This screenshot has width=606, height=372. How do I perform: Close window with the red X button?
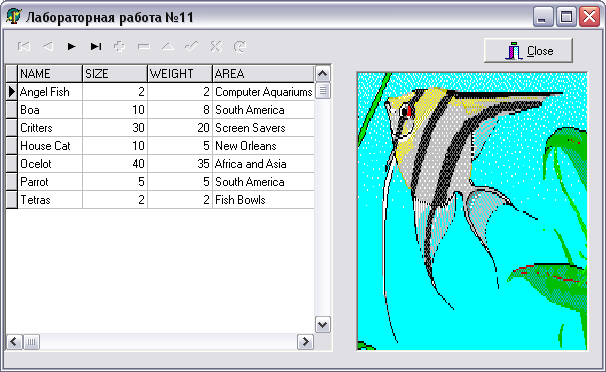[589, 17]
